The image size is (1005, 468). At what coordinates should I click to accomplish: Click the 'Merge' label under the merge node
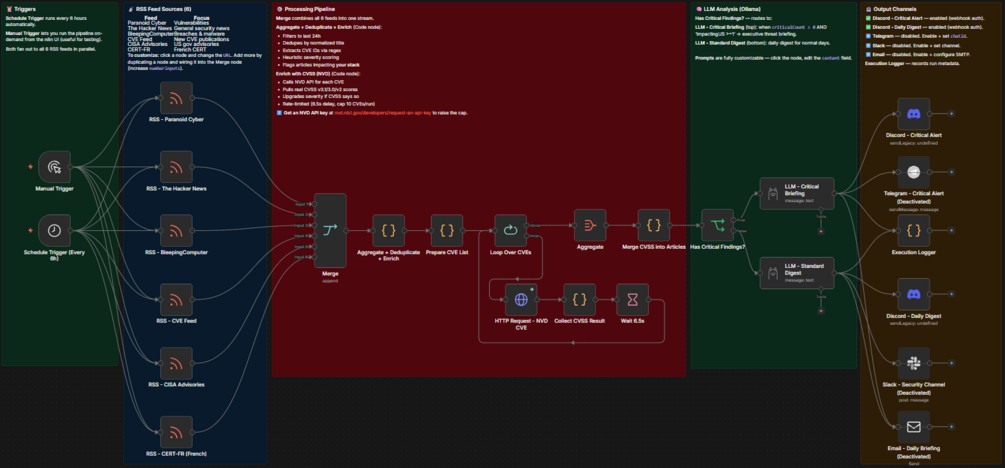[330, 273]
